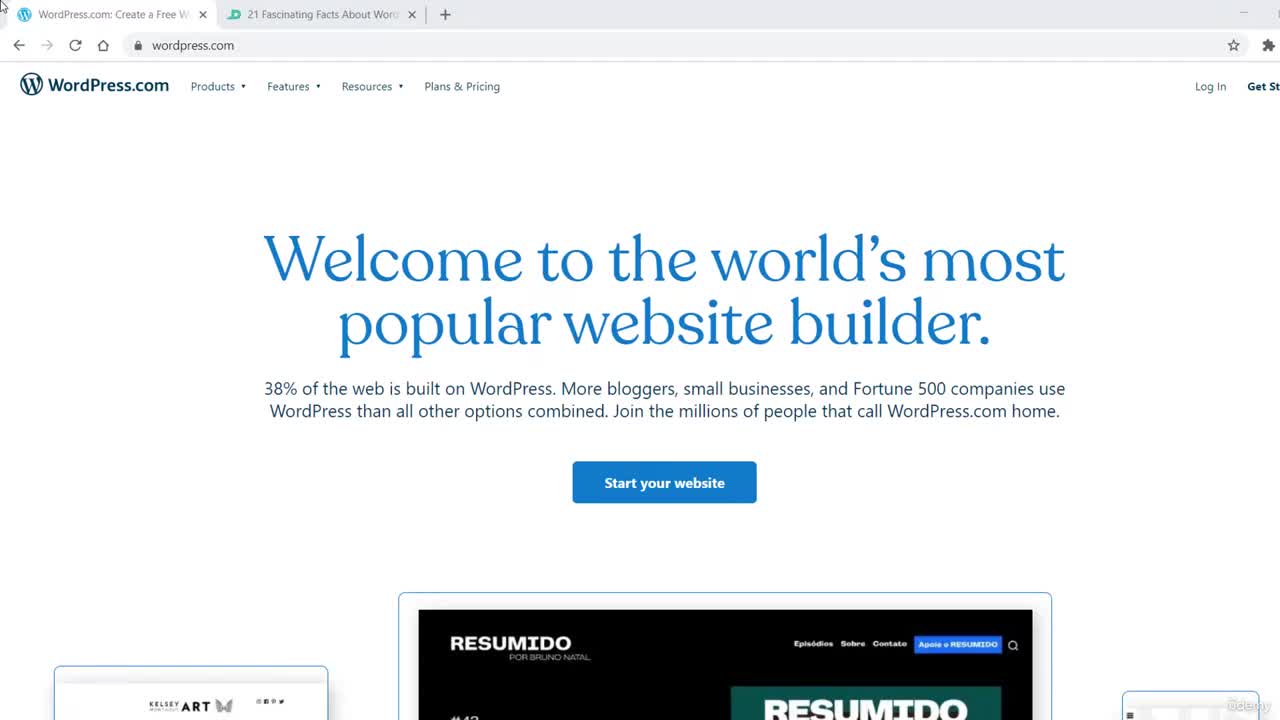The height and width of the screenshot is (720, 1280).
Task: Go back to the previous page
Action: pyautogui.click(x=19, y=45)
